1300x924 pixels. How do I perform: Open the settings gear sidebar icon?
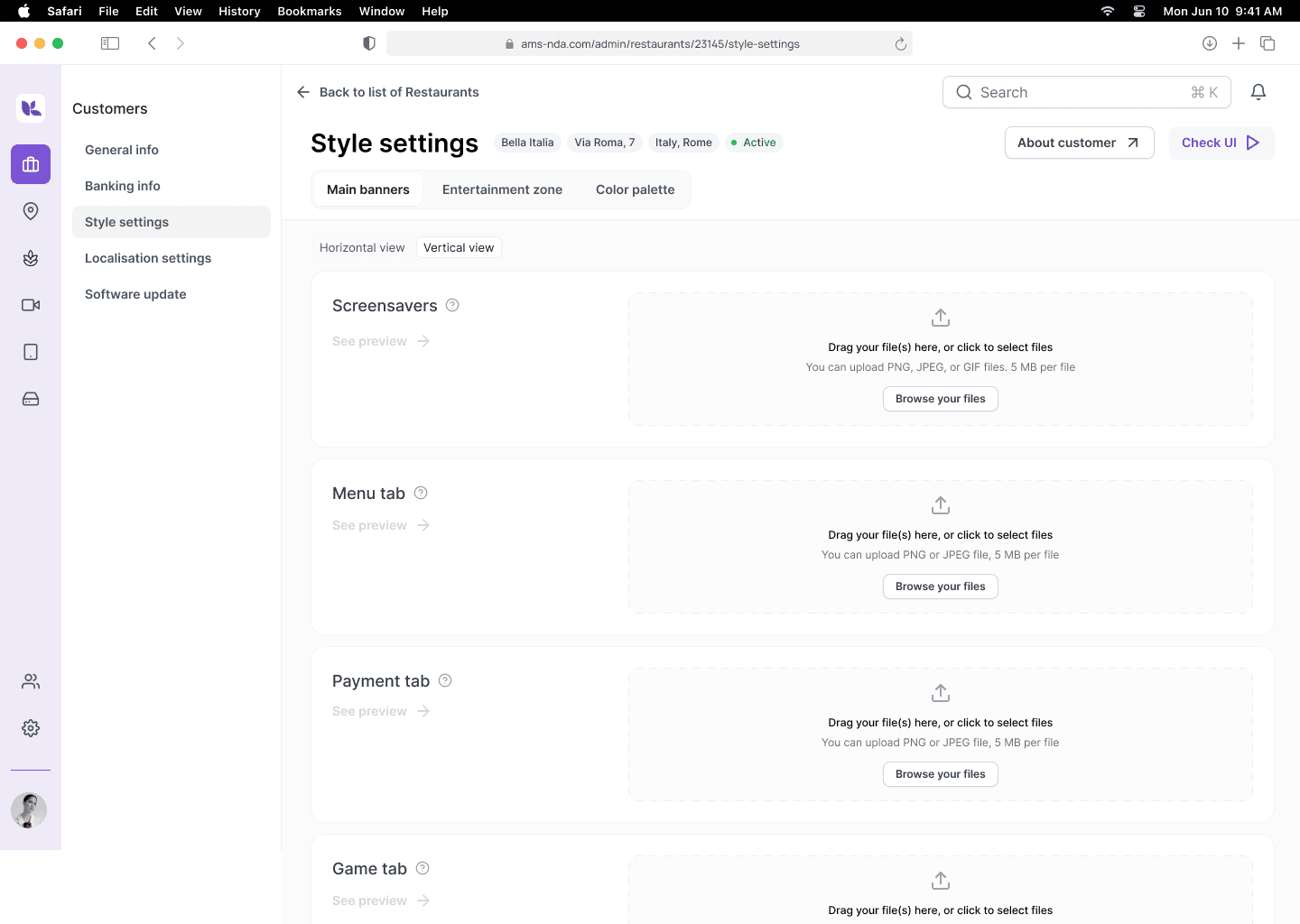point(31,728)
